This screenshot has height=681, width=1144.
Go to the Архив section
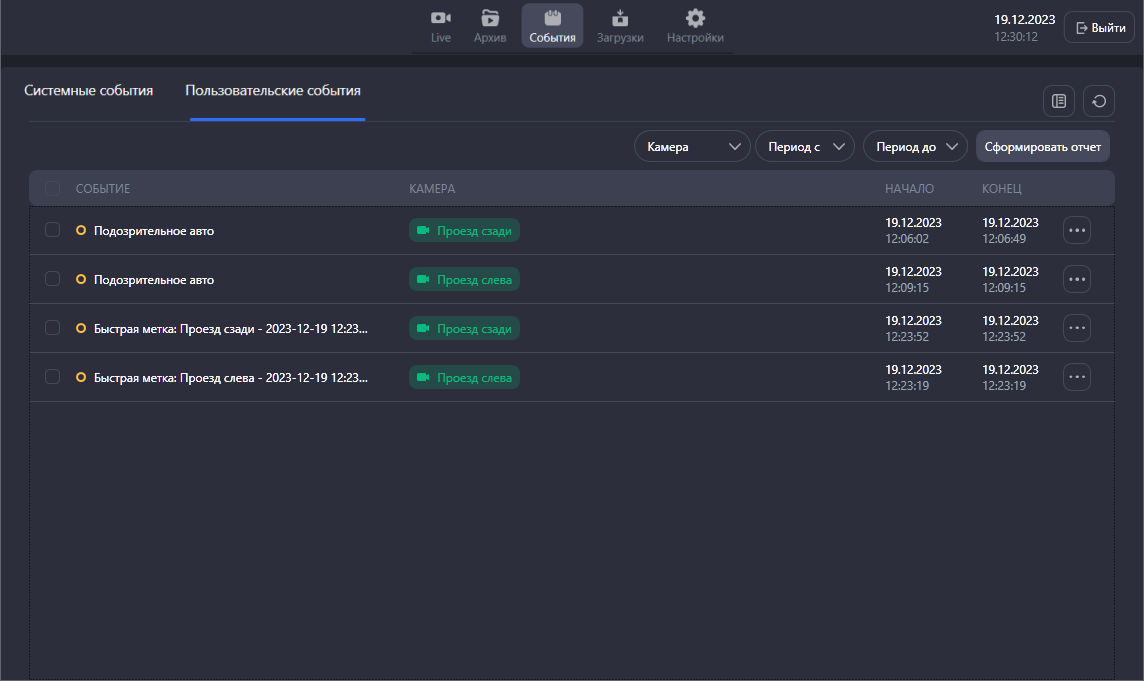(x=490, y=27)
